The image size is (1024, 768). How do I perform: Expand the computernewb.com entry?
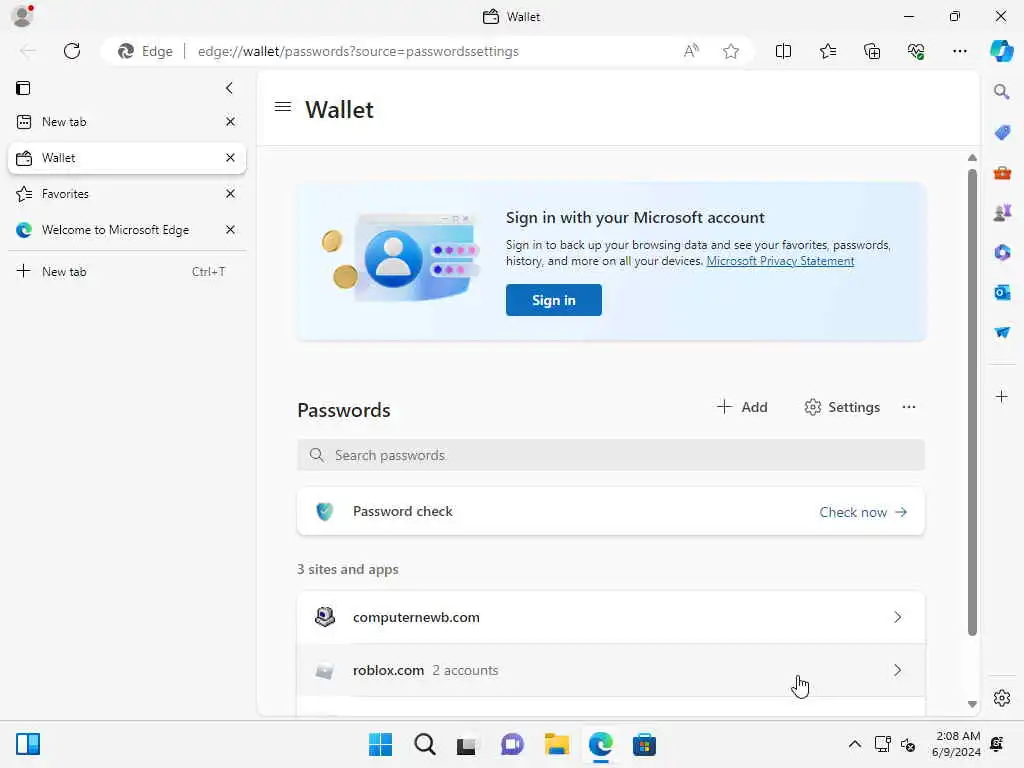(x=611, y=617)
